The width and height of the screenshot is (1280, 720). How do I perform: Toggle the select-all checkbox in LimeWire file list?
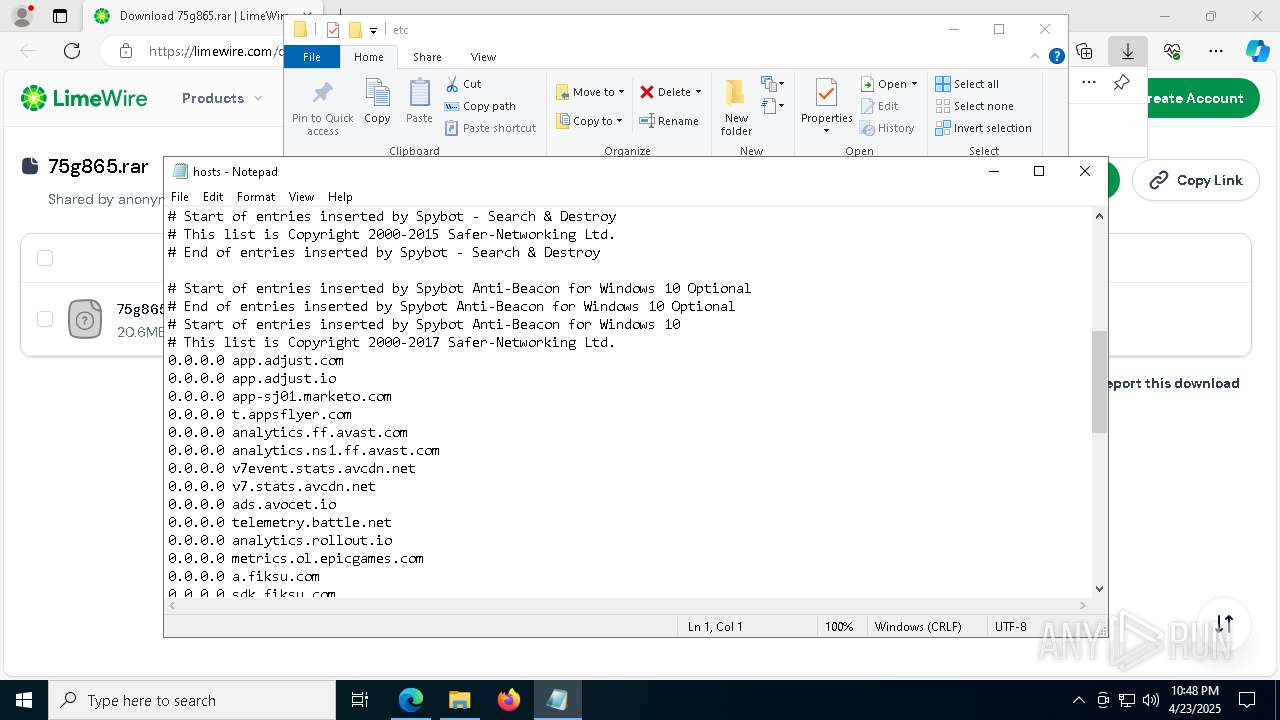click(45, 258)
